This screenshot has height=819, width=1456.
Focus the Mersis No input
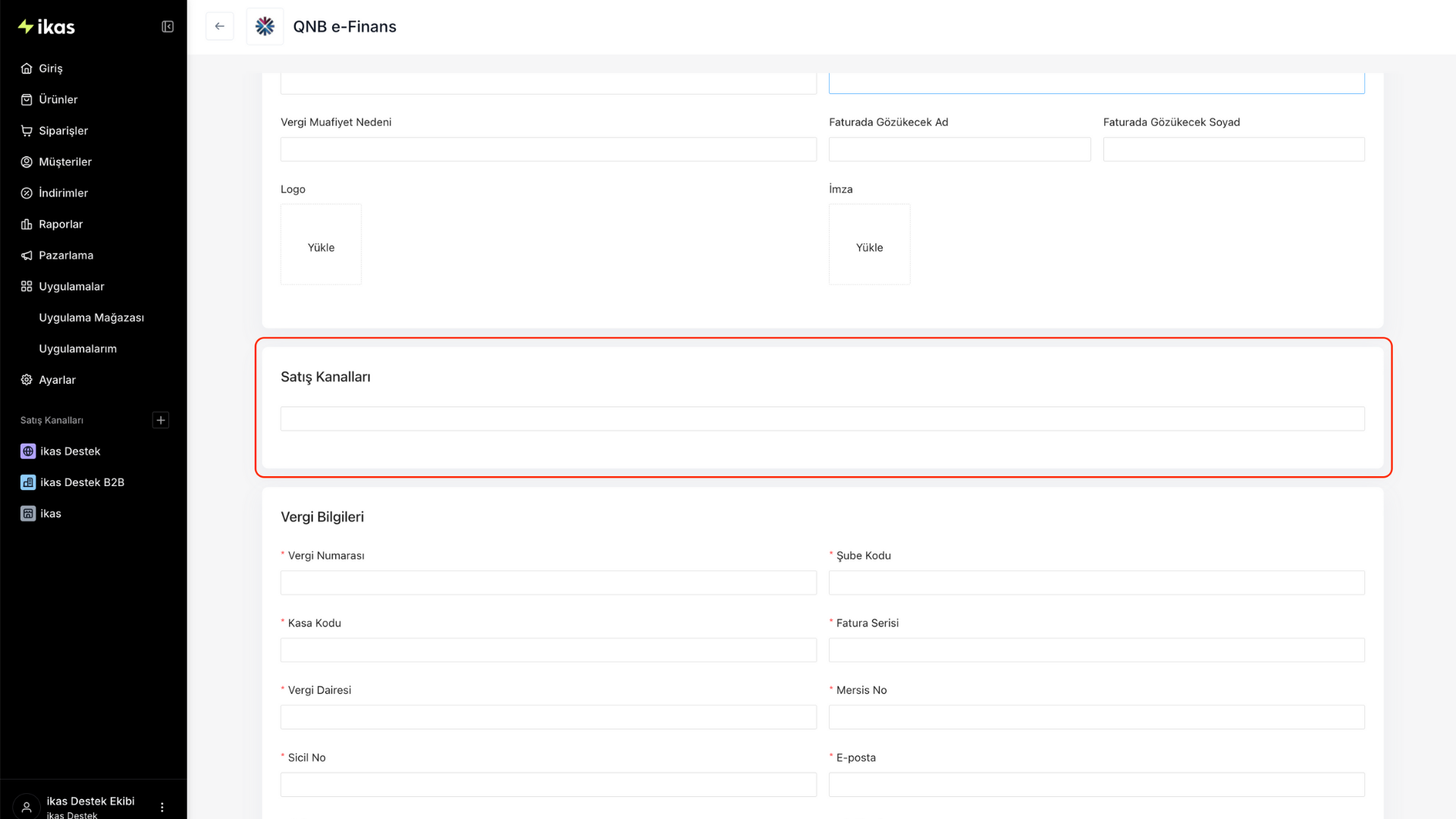[x=1097, y=717]
